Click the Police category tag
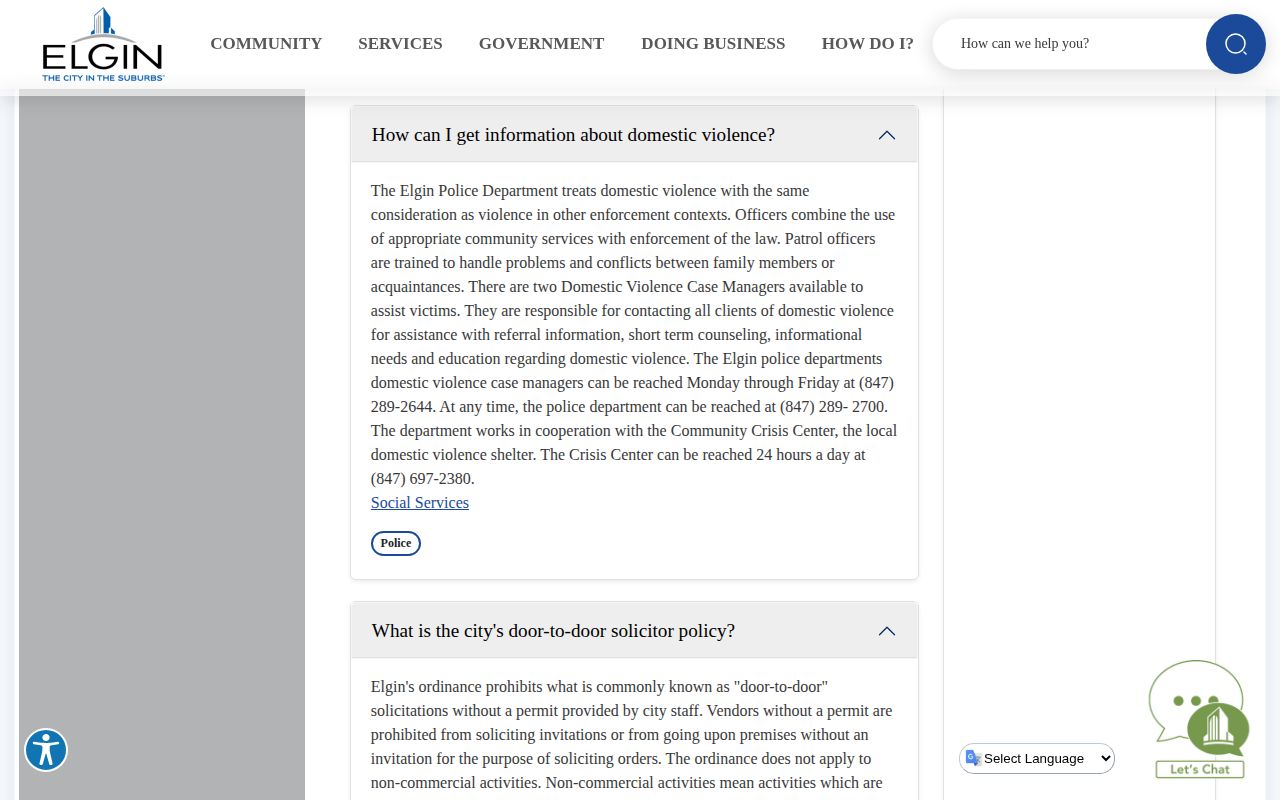The height and width of the screenshot is (800, 1280). click(x=396, y=543)
